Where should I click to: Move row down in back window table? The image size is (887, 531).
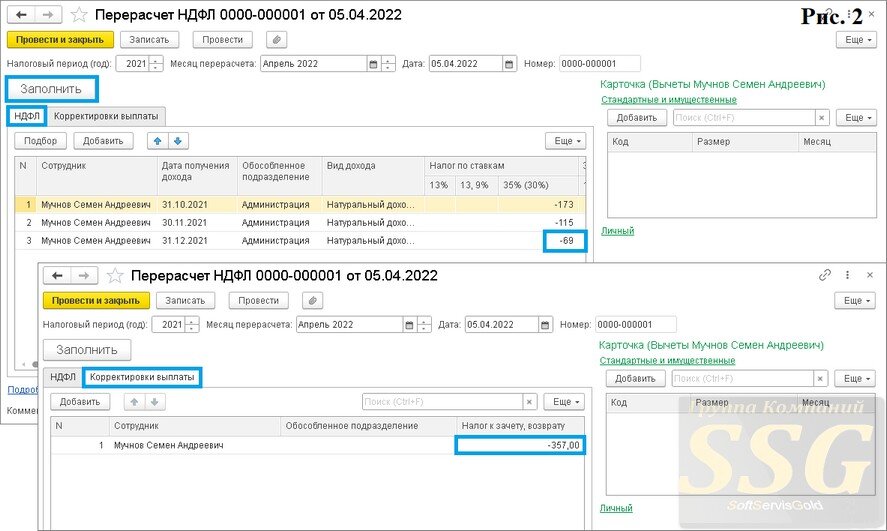click(178, 141)
